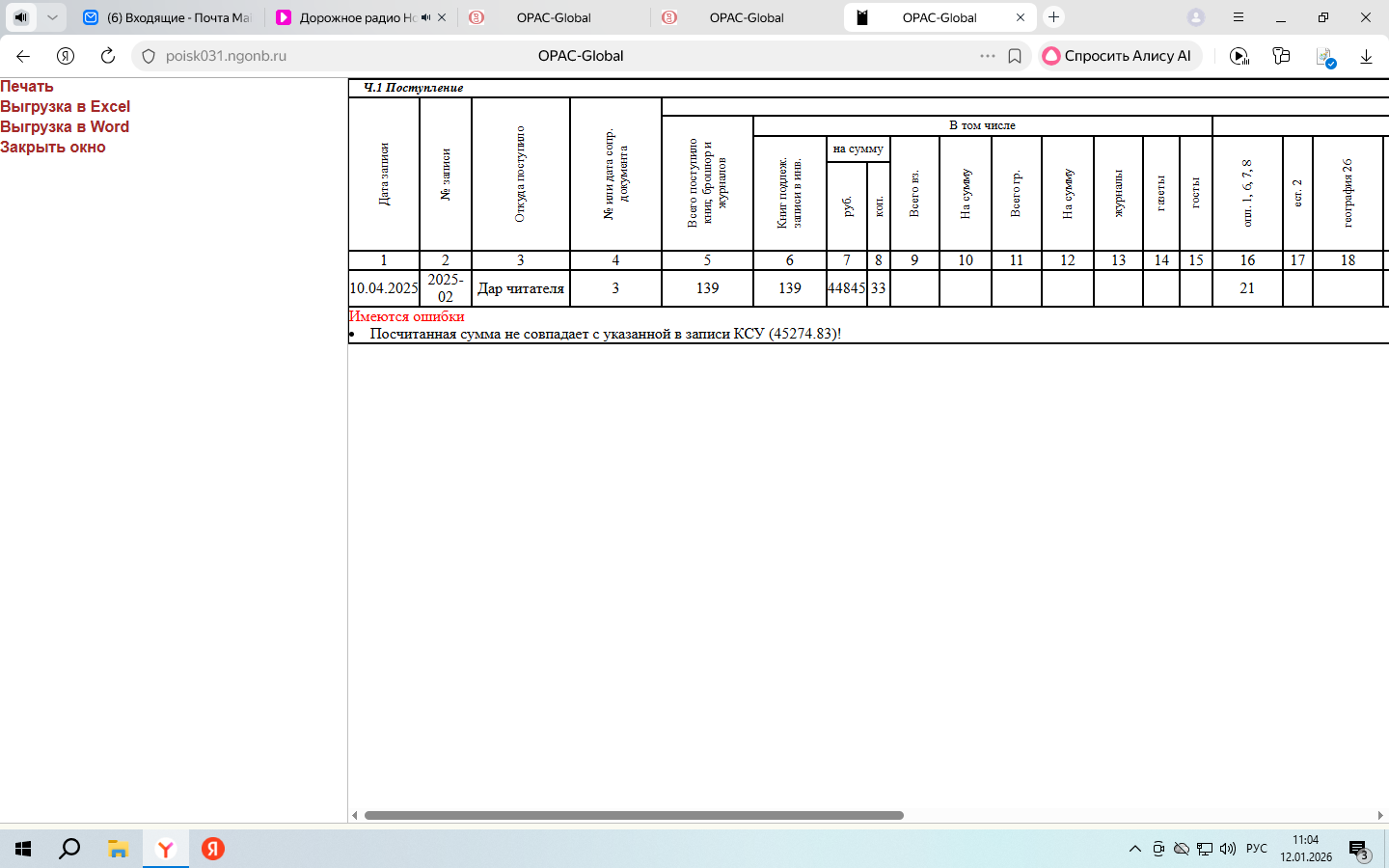Click Выгрузка в Excel link
Screen dimensions: 1389x868
click(65, 107)
